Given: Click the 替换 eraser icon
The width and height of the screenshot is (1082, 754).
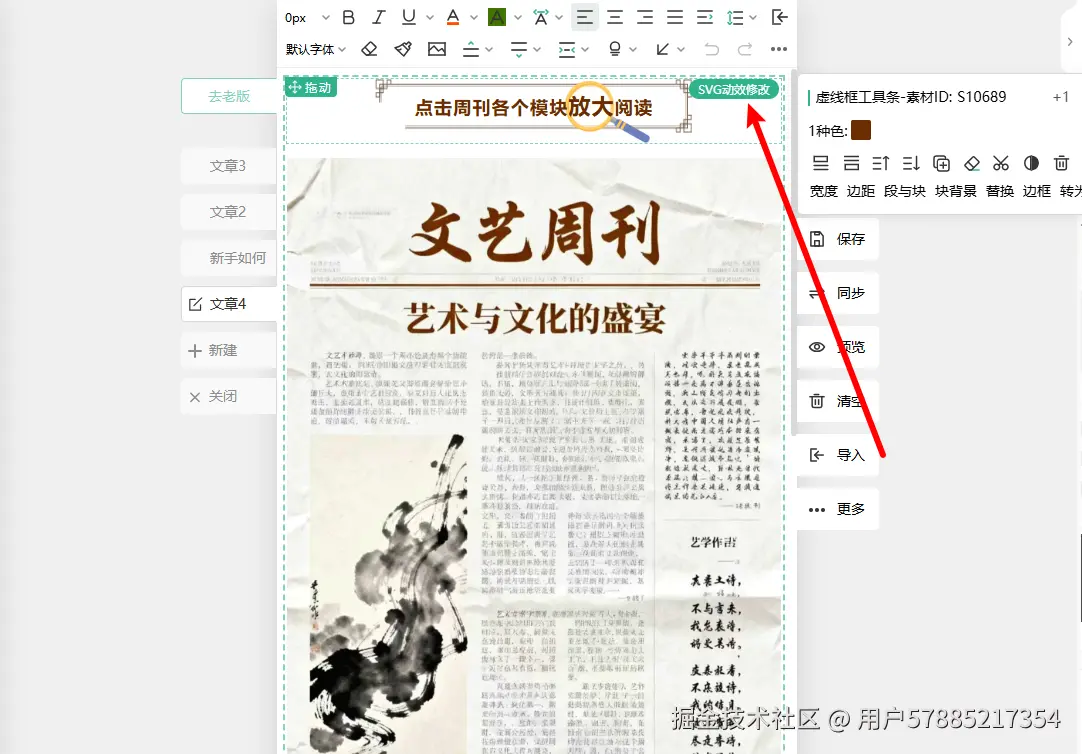Looking at the screenshot, I should (972, 163).
